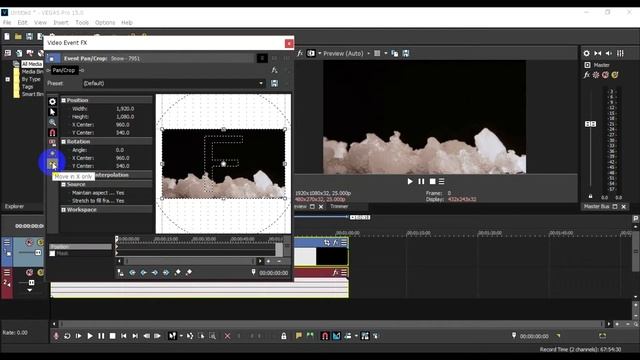Screen dimensions: 640x360
Task: Open Event Pan/Crop on timeline clip
Action: click(327, 242)
